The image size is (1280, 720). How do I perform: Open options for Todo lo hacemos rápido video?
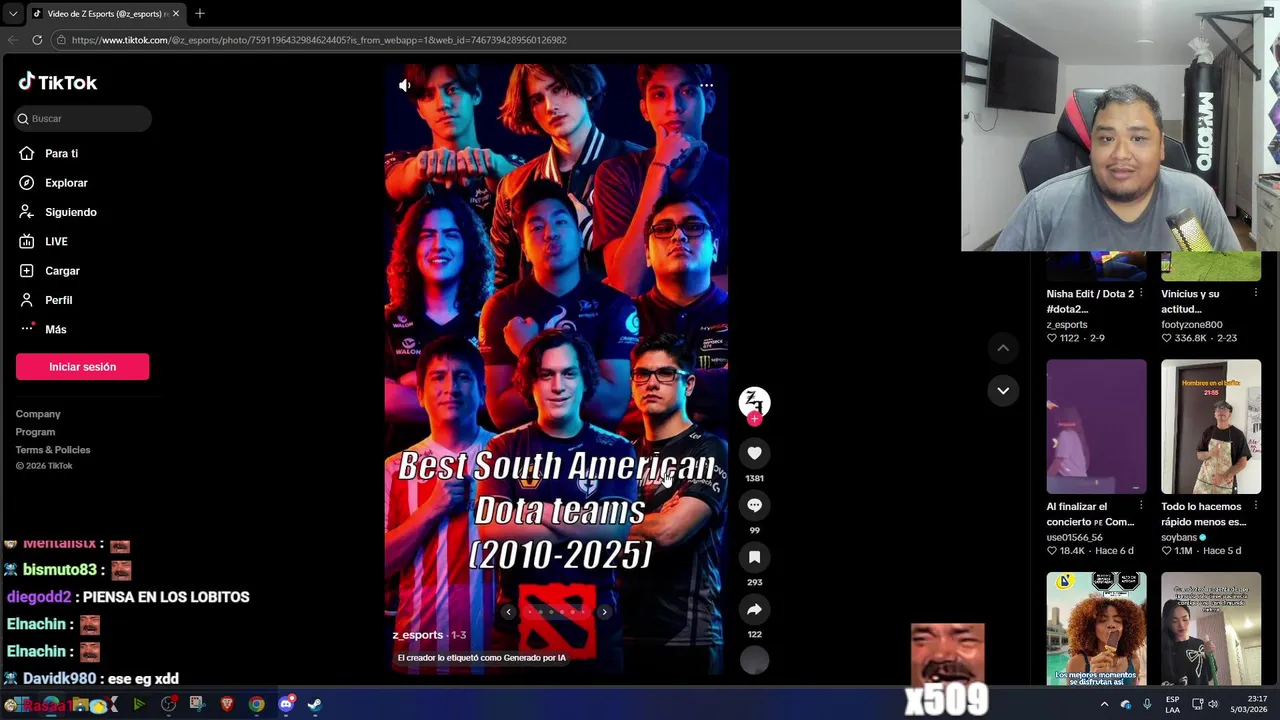(x=1256, y=506)
